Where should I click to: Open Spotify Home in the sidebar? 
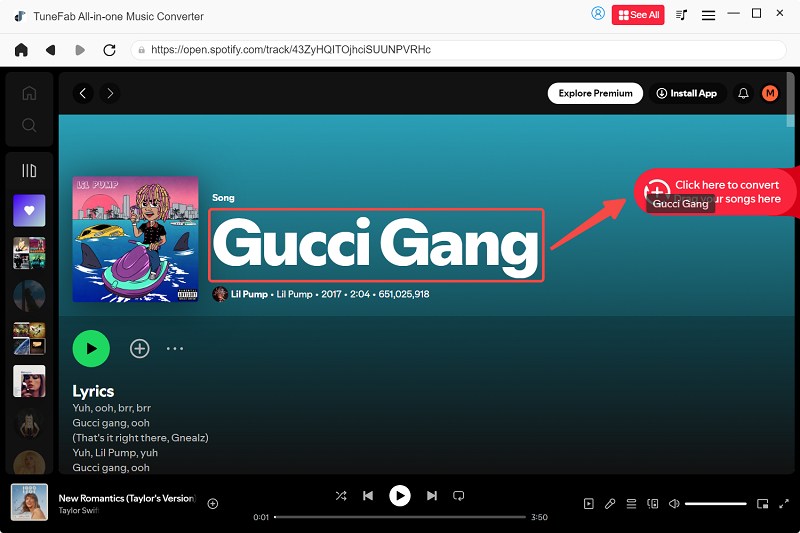click(x=29, y=93)
